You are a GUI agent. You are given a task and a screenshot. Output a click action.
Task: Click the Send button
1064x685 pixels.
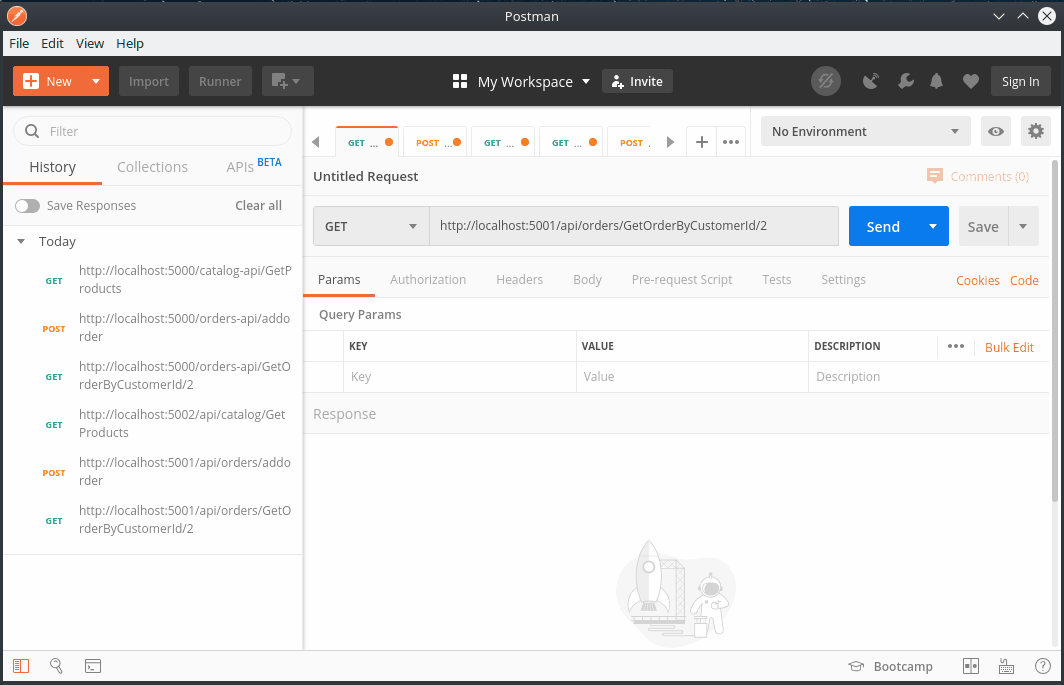(x=883, y=226)
